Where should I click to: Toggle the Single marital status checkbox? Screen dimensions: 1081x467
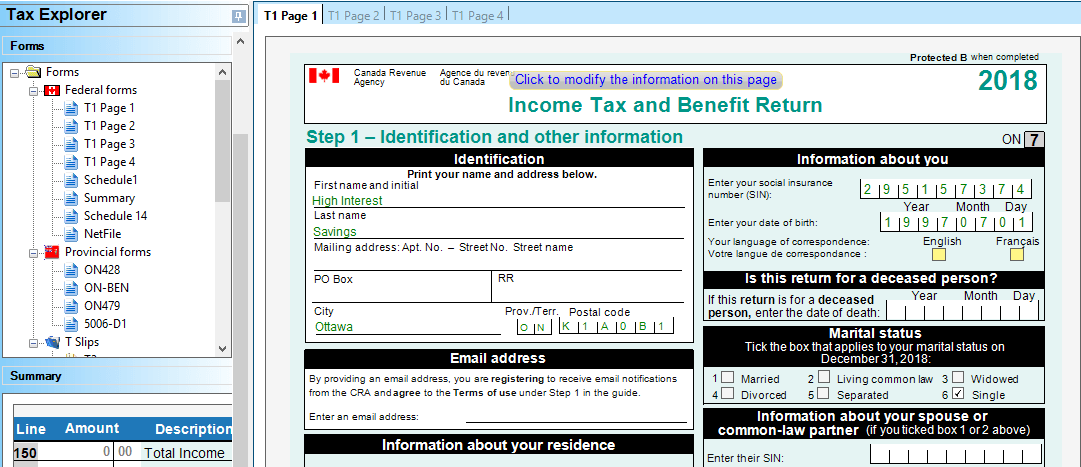(958, 394)
